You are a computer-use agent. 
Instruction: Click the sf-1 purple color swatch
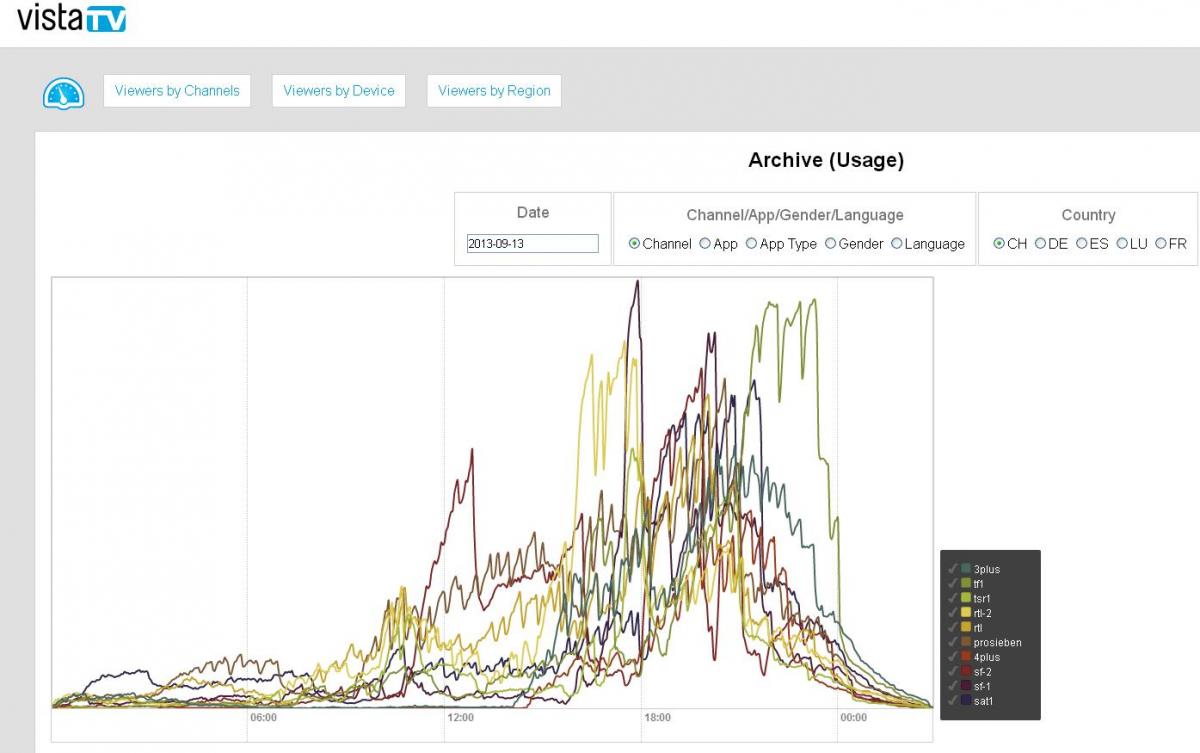966,686
